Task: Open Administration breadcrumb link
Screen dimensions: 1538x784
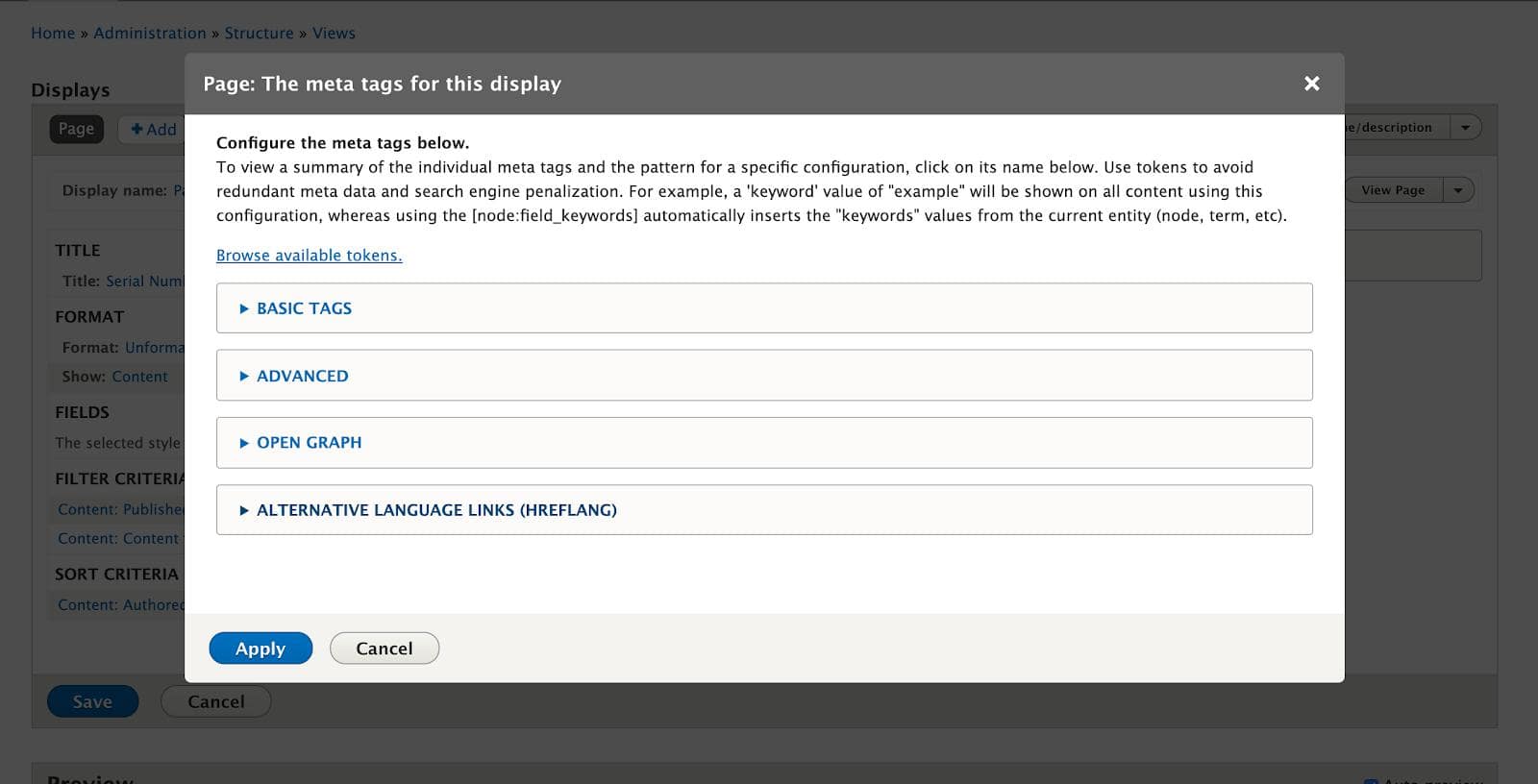Action: 150,33
